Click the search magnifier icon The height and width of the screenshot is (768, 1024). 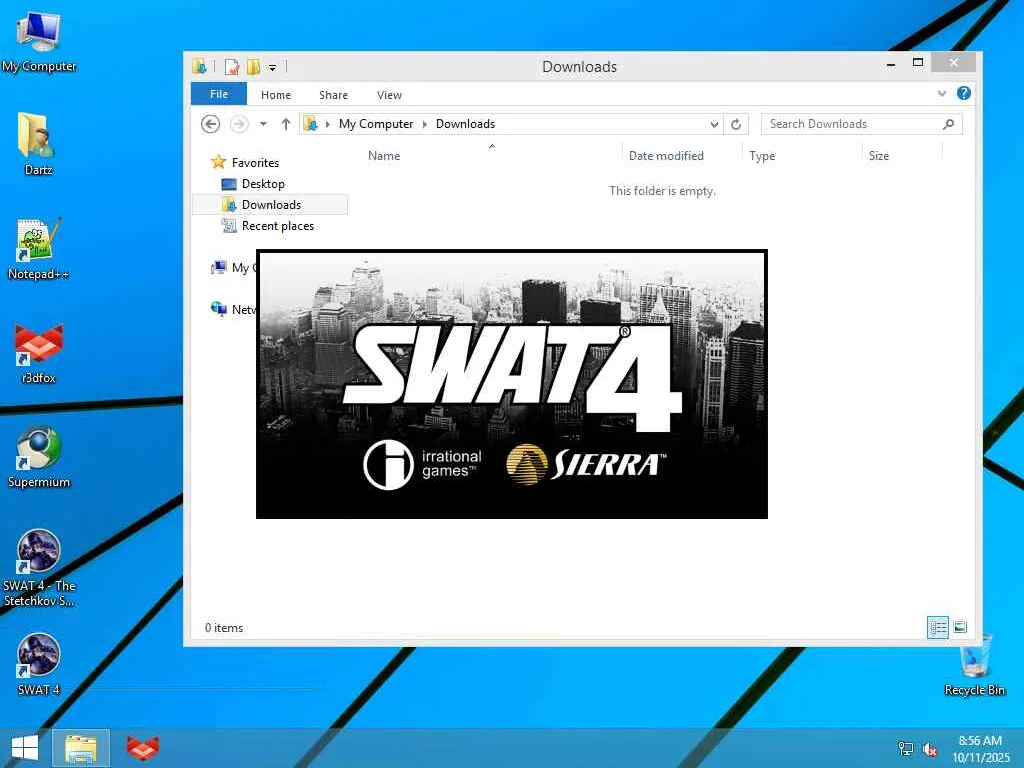click(948, 124)
